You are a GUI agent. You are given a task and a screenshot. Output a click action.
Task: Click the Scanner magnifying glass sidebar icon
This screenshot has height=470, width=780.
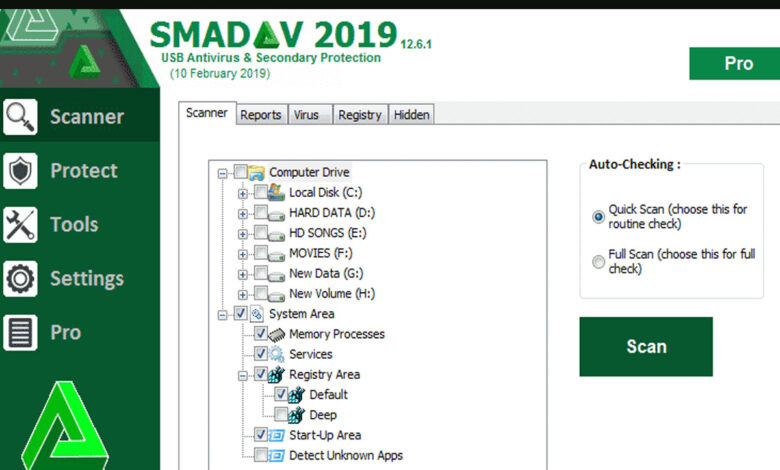click(x=20, y=117)
